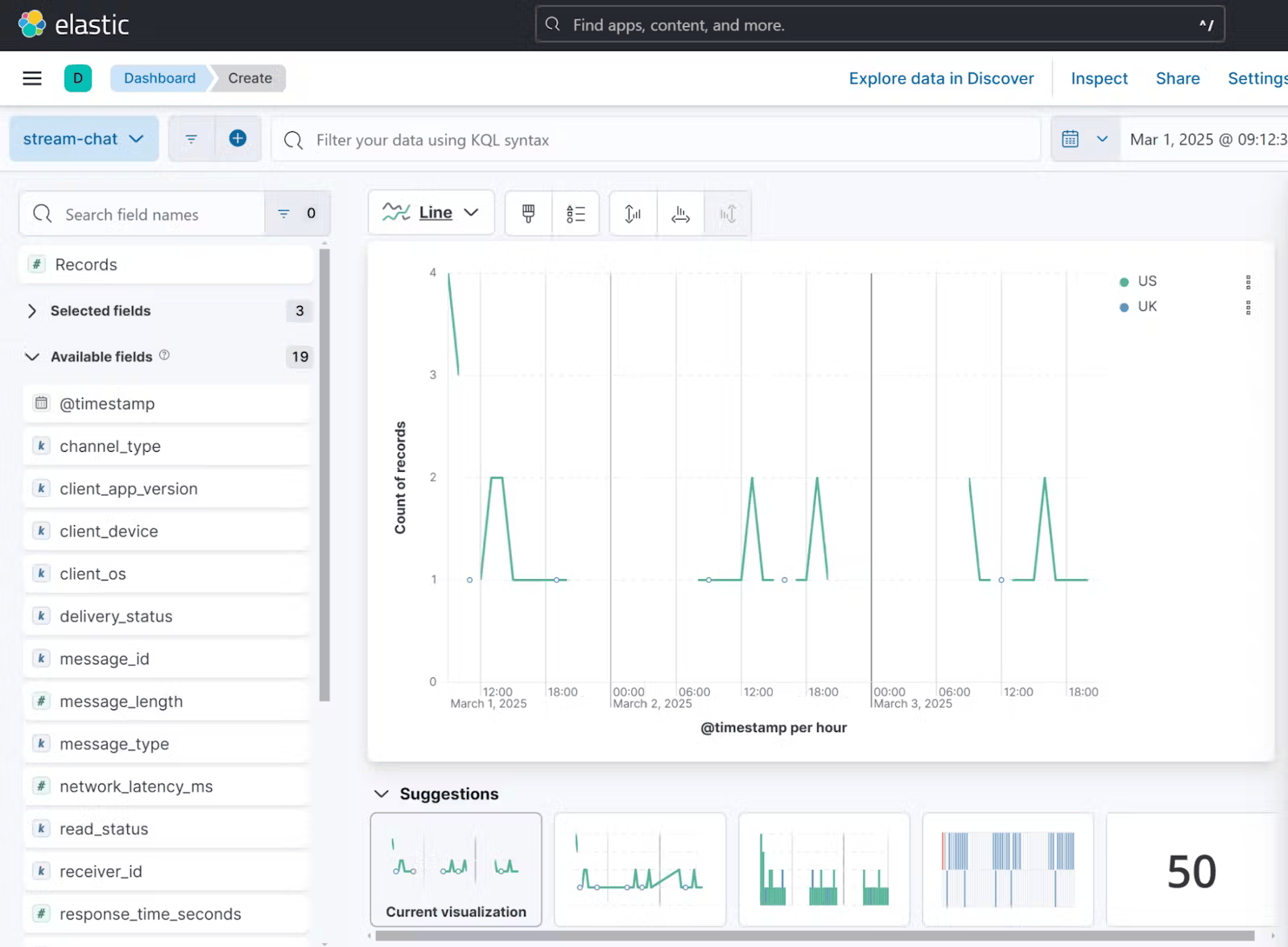The image size is (1288, 947).
Task: Open date quick menu chevron
Action: (1102, 139)
